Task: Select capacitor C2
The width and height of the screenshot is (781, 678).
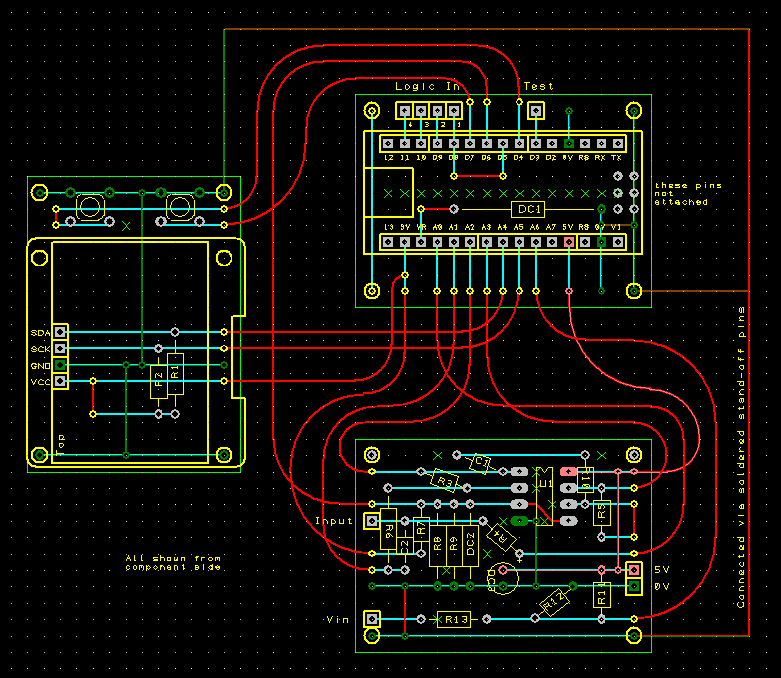Action: pos(404,545)
